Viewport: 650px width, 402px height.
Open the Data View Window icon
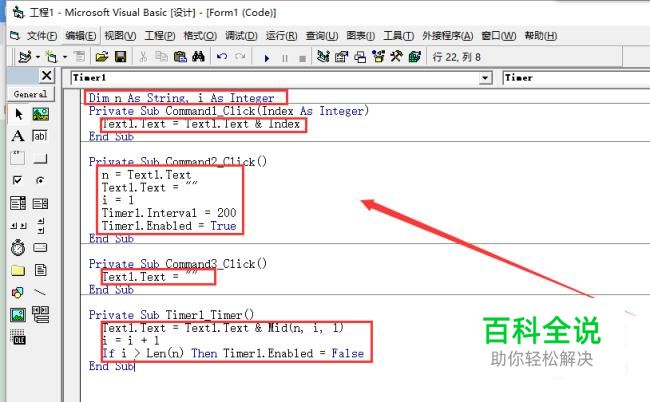pyautogui.click(x=415, y=56)
